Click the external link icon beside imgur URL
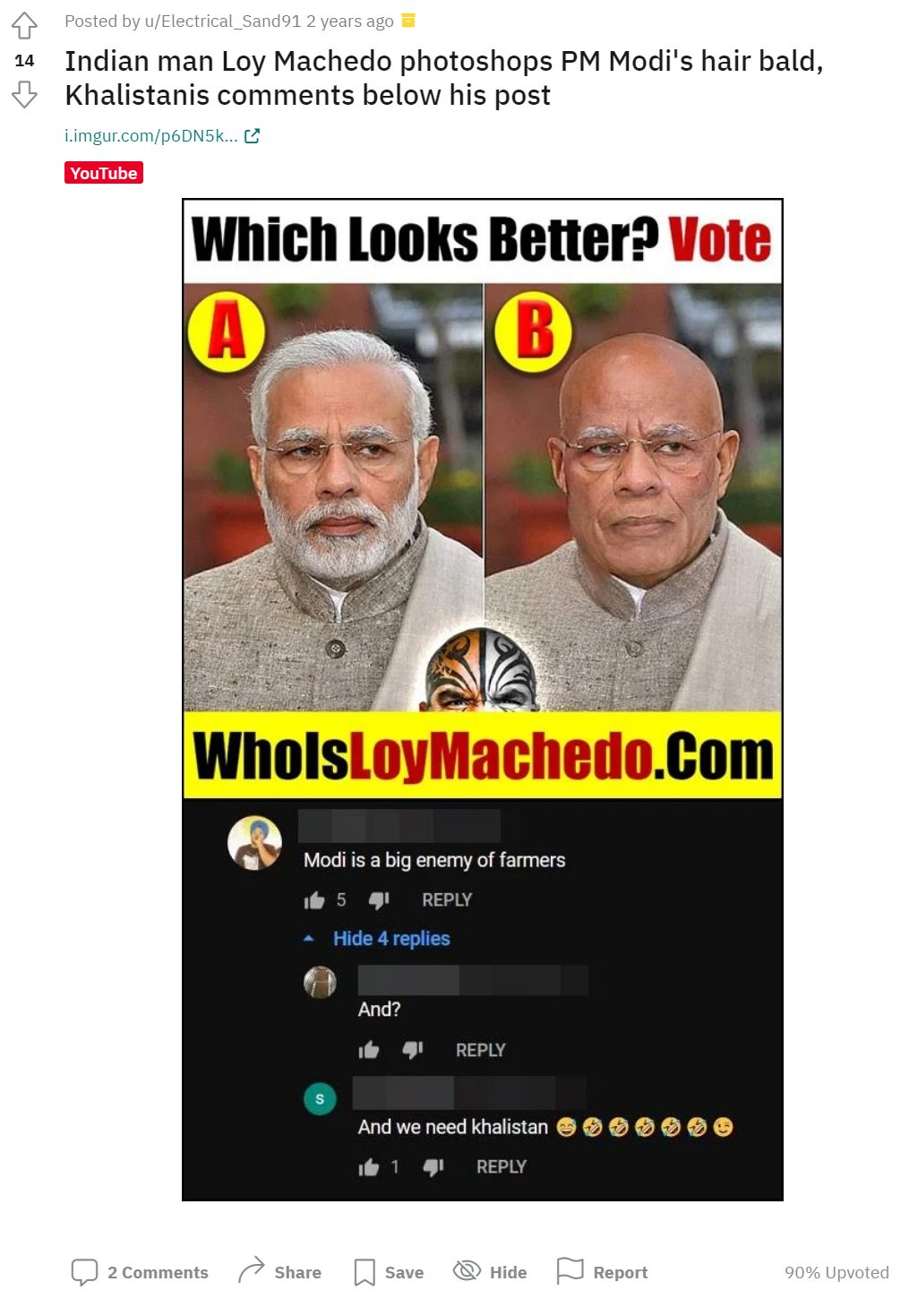The height and width of the screenshot is (1316, 909). click(253, 136)
